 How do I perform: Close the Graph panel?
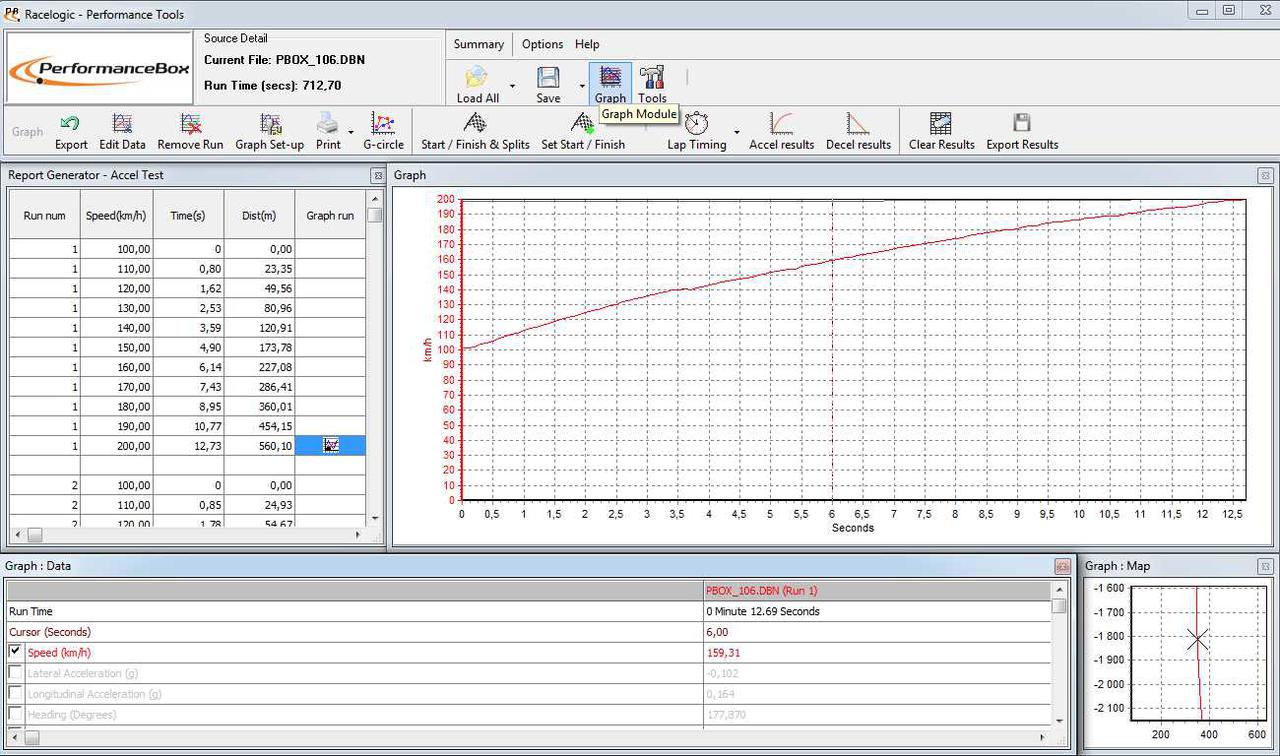coord(1266,176)
